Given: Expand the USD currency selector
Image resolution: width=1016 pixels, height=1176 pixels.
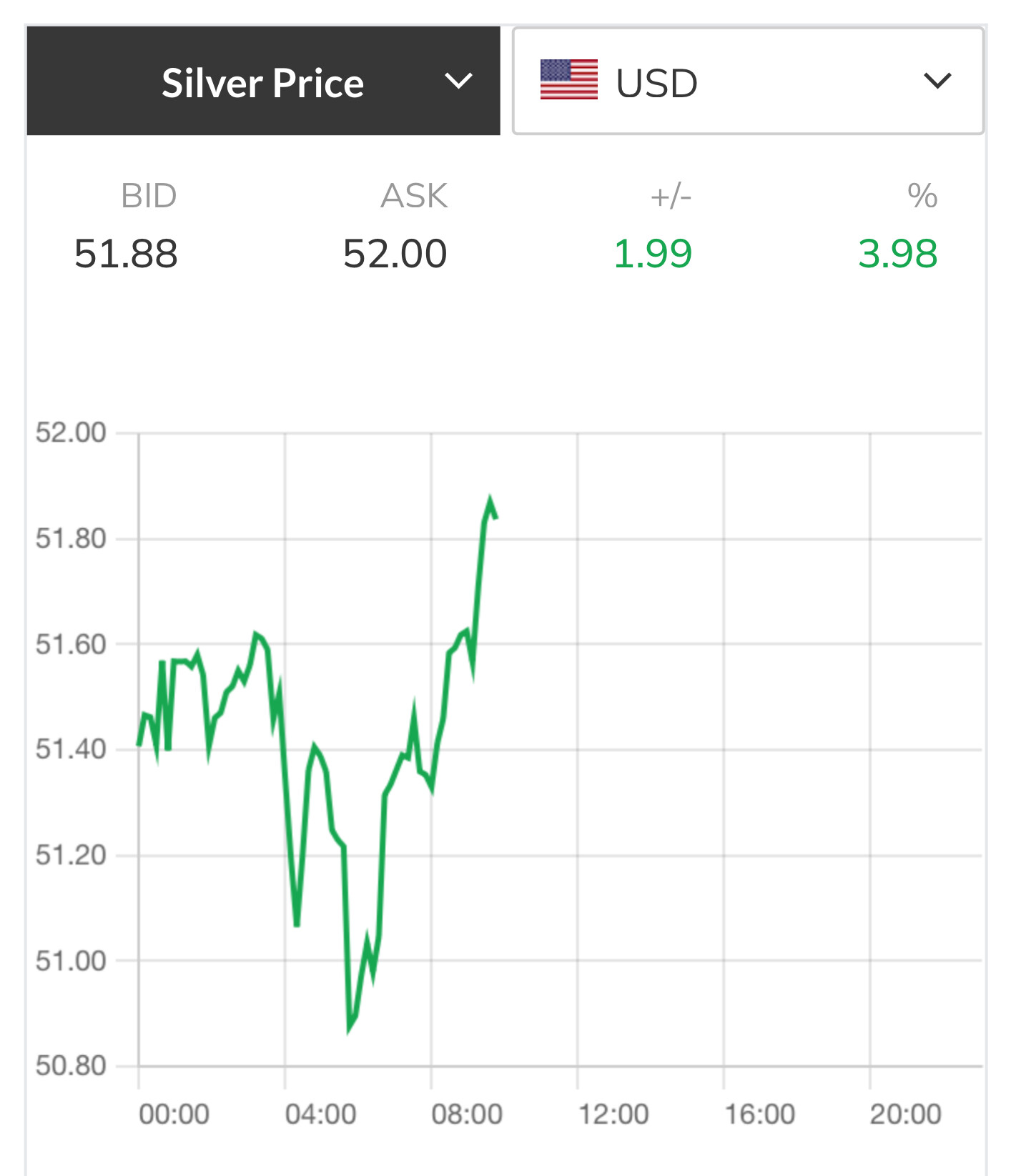Looking at the screenshot, I should click(x=749, y=81).
